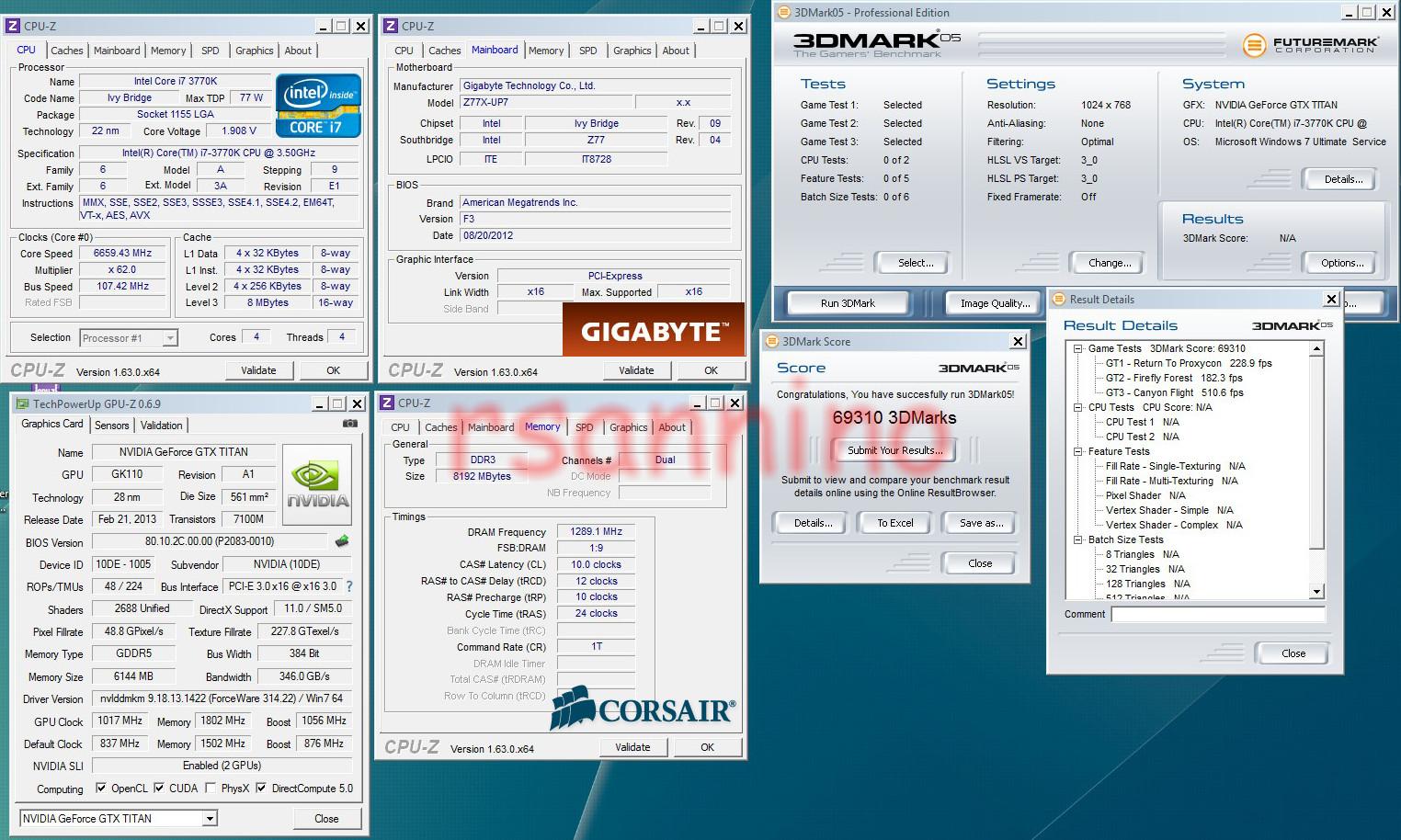Click the Futuremark logo in 3DMark05
The height and width of the screenshot is (840, 1401).
pos(1310,44)
